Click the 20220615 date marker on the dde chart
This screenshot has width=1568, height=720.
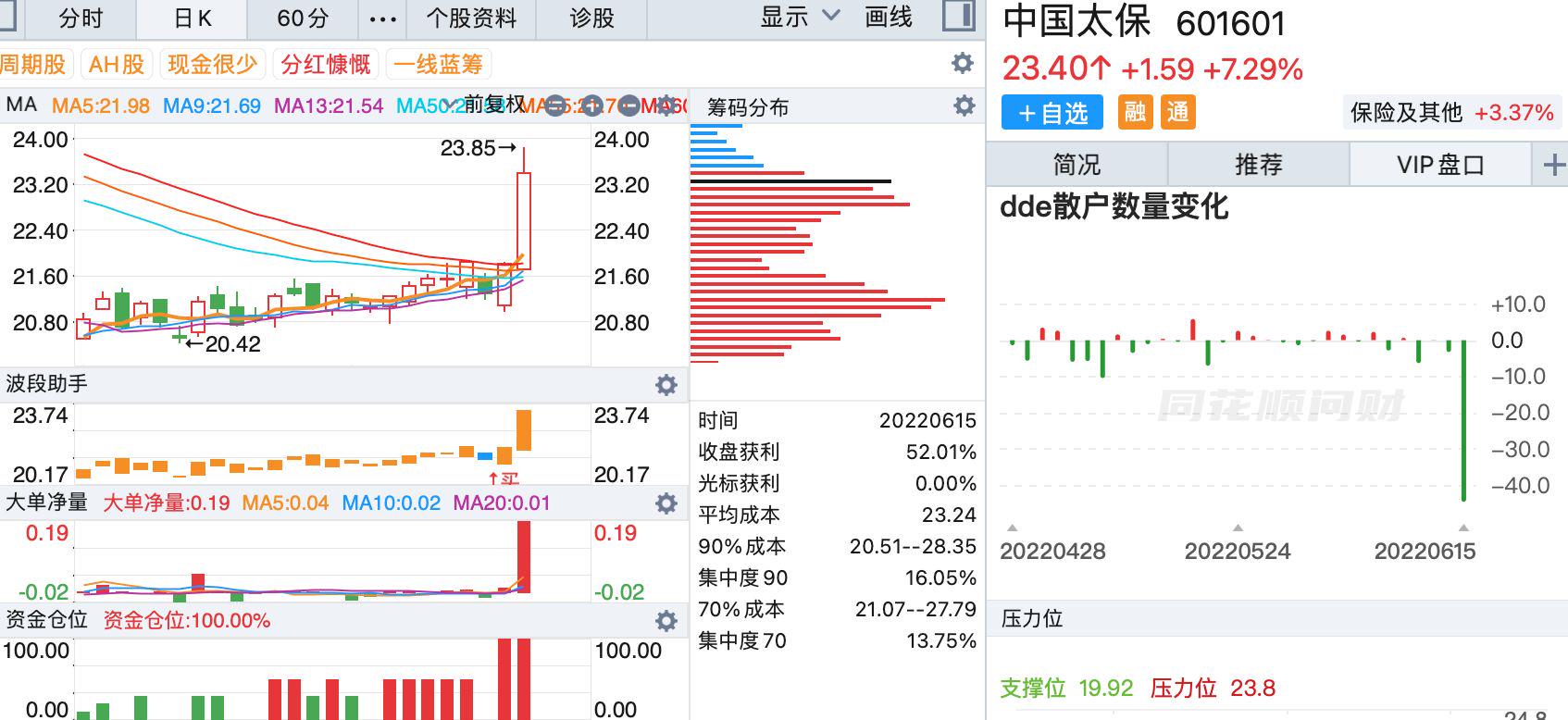click(x=1425, y=552)
